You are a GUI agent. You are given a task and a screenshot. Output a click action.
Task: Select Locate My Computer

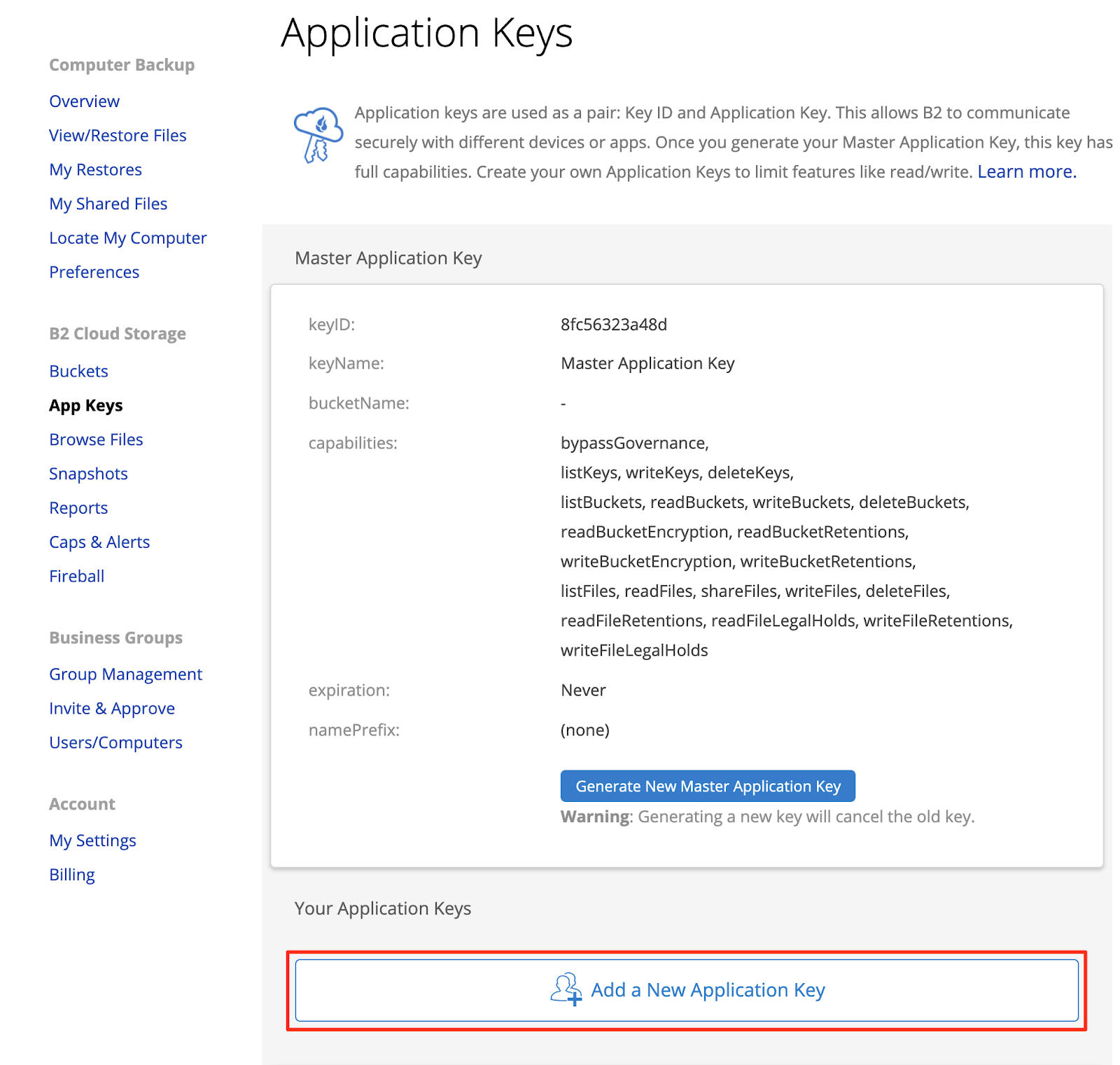127,239
